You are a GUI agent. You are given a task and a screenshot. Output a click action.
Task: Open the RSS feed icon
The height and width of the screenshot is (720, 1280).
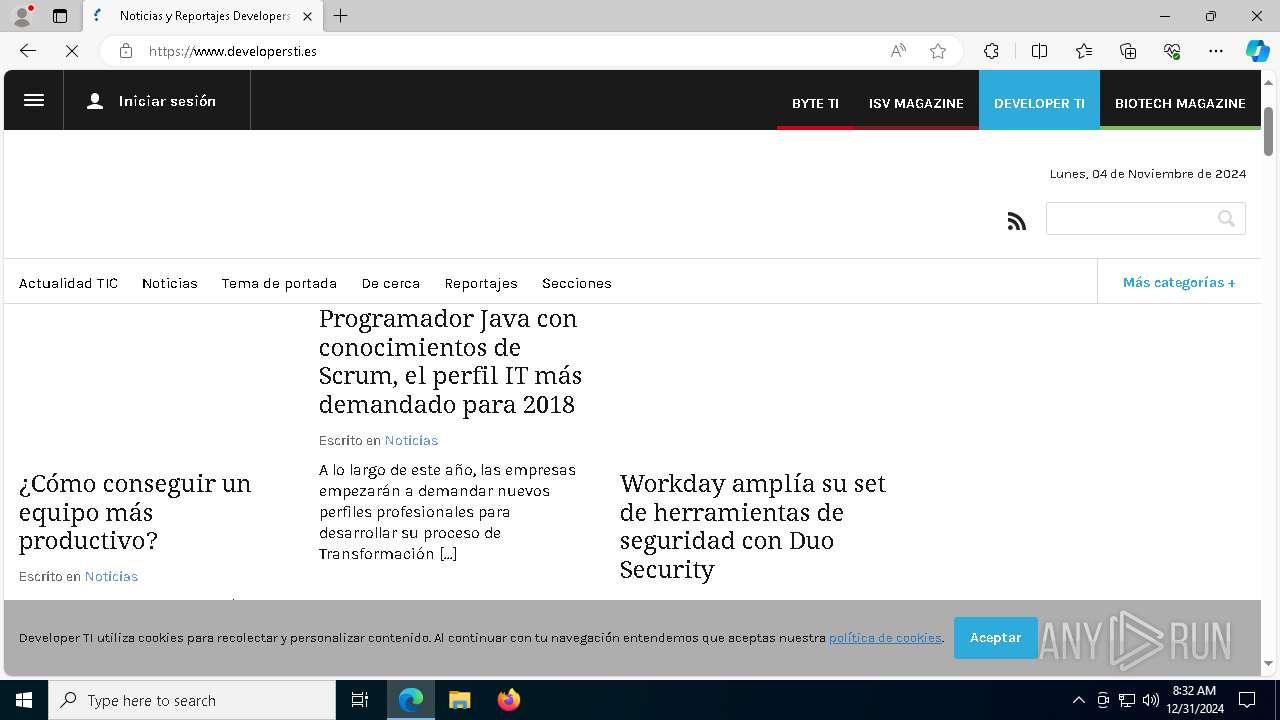1017,221
